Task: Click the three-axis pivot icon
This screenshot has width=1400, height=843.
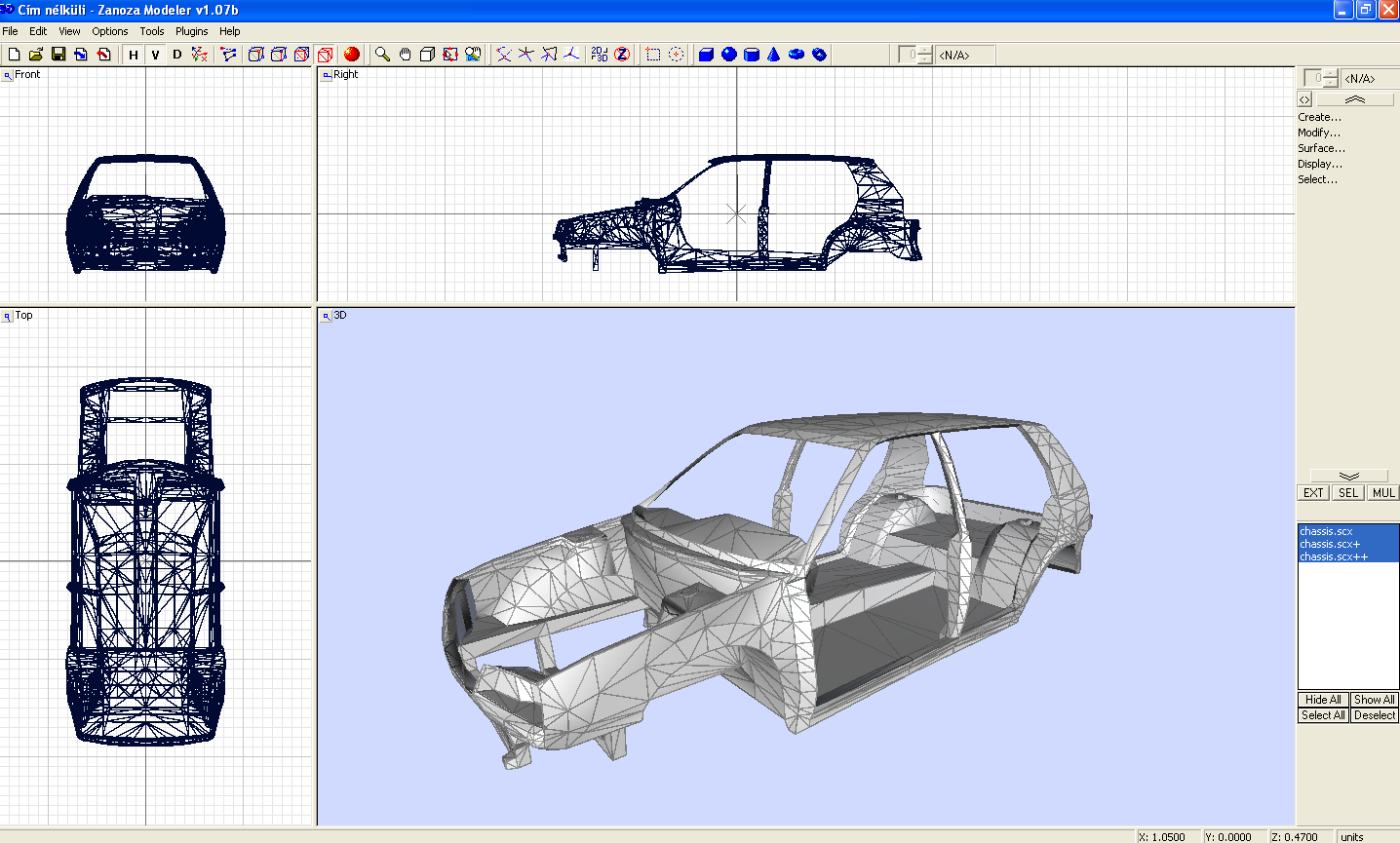Action: pyautogui.click(x=571, y=55)
